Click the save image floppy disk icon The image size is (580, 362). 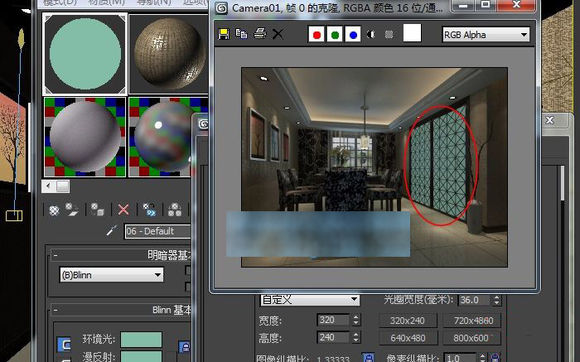(223, 34)
